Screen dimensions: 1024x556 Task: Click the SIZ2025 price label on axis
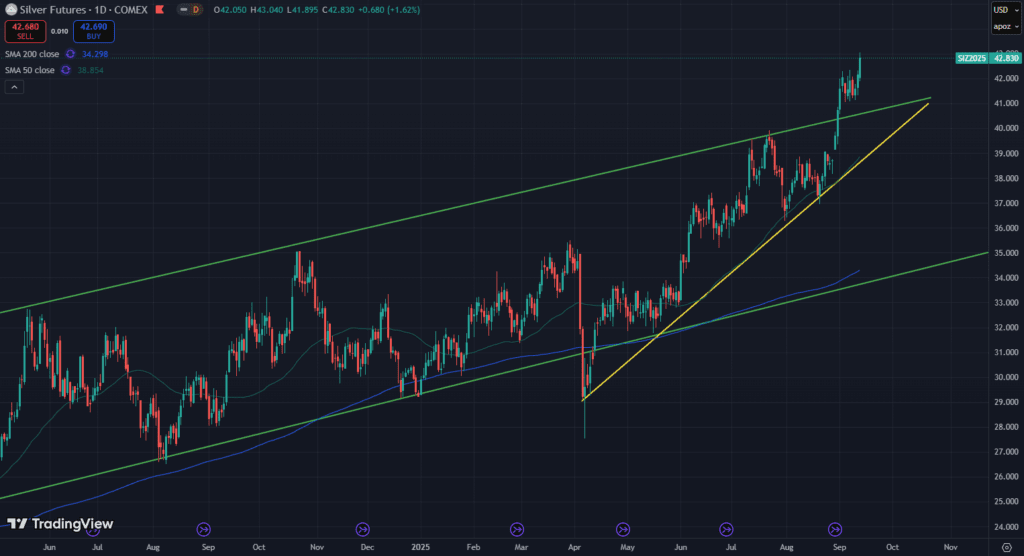pyautogui.click(x=972, y=59)
